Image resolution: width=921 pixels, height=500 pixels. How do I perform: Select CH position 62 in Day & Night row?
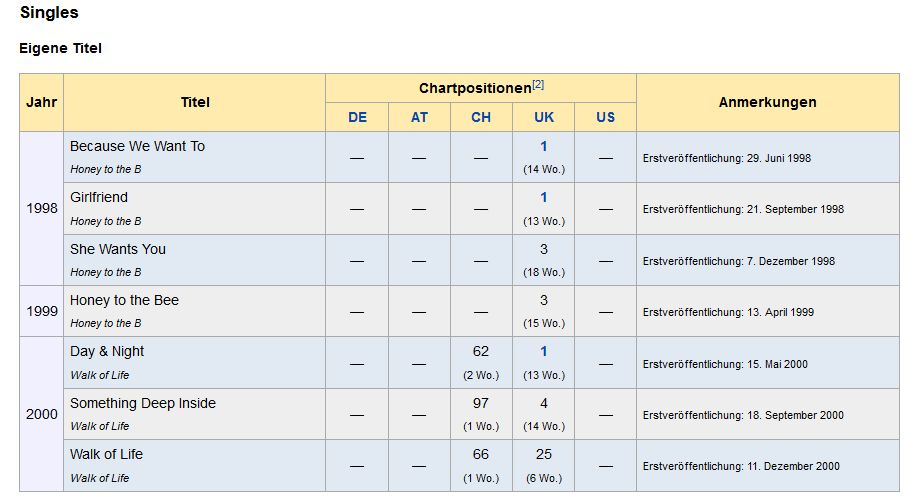pyautogui.click(x=481, y=351)
